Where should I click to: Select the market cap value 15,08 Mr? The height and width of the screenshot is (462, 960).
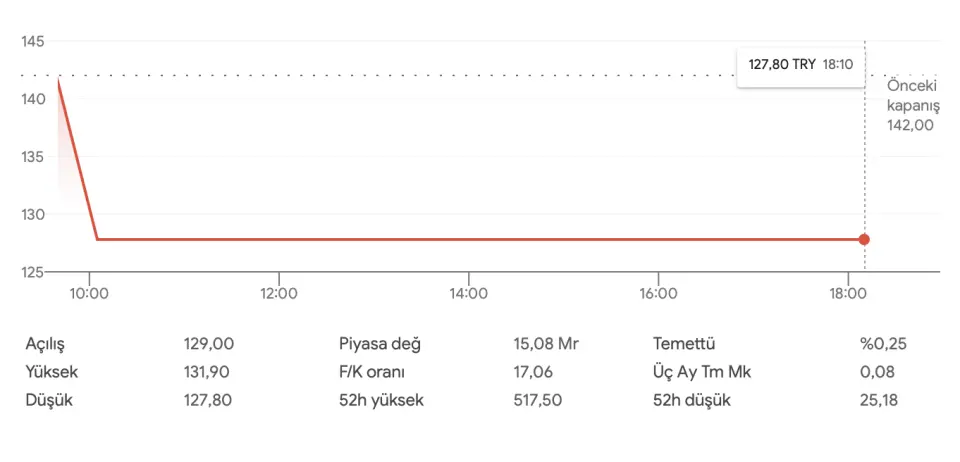point(546,344)
